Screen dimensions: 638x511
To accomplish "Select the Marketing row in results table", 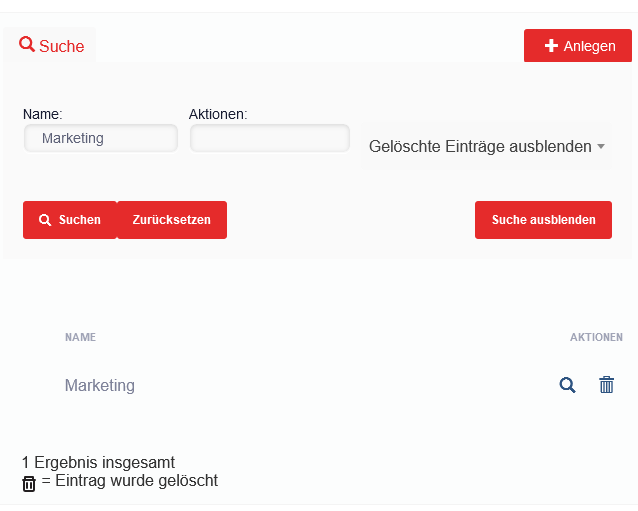I will pos(100,385).
